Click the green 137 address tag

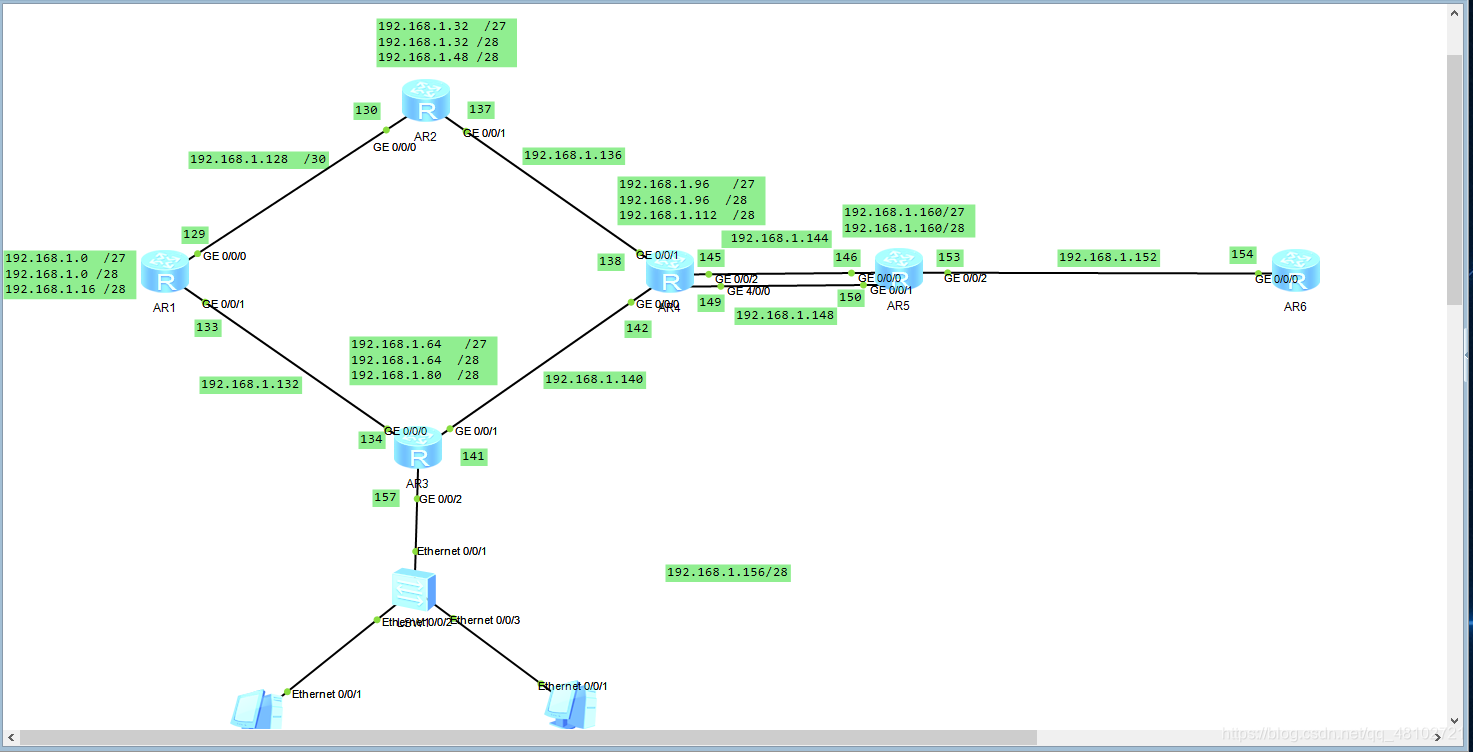pos(481,110)
